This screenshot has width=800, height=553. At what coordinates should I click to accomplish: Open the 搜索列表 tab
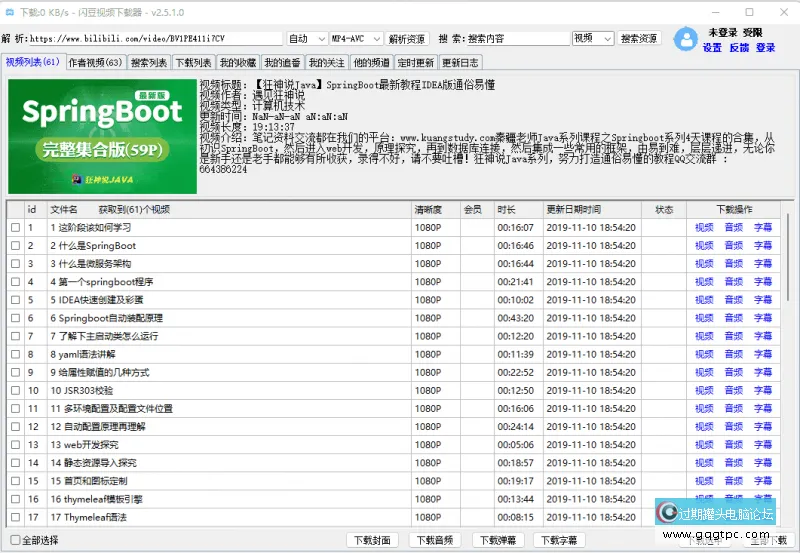[x=148, y=63]
